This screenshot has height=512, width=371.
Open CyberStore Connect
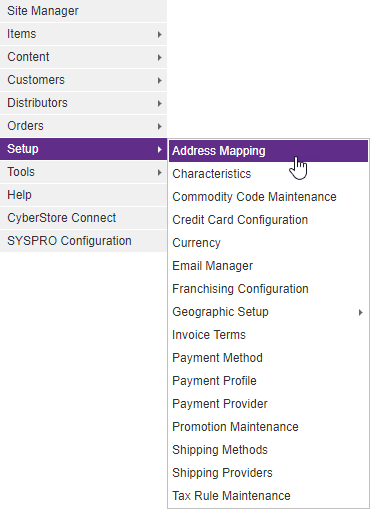(83, 218)
